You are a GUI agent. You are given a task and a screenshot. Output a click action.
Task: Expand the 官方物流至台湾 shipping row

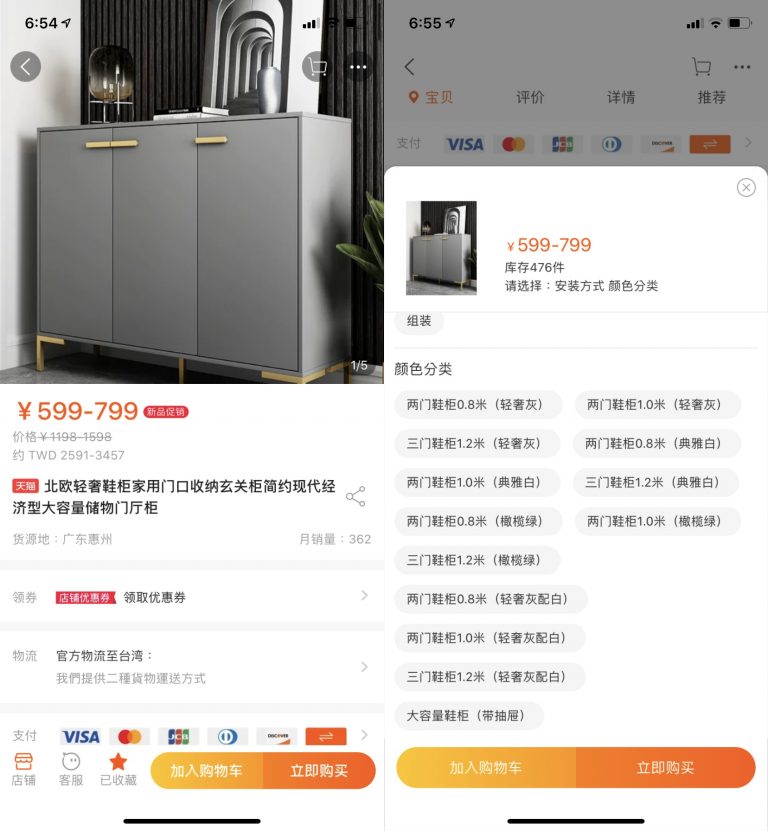[x=192, y=667]
